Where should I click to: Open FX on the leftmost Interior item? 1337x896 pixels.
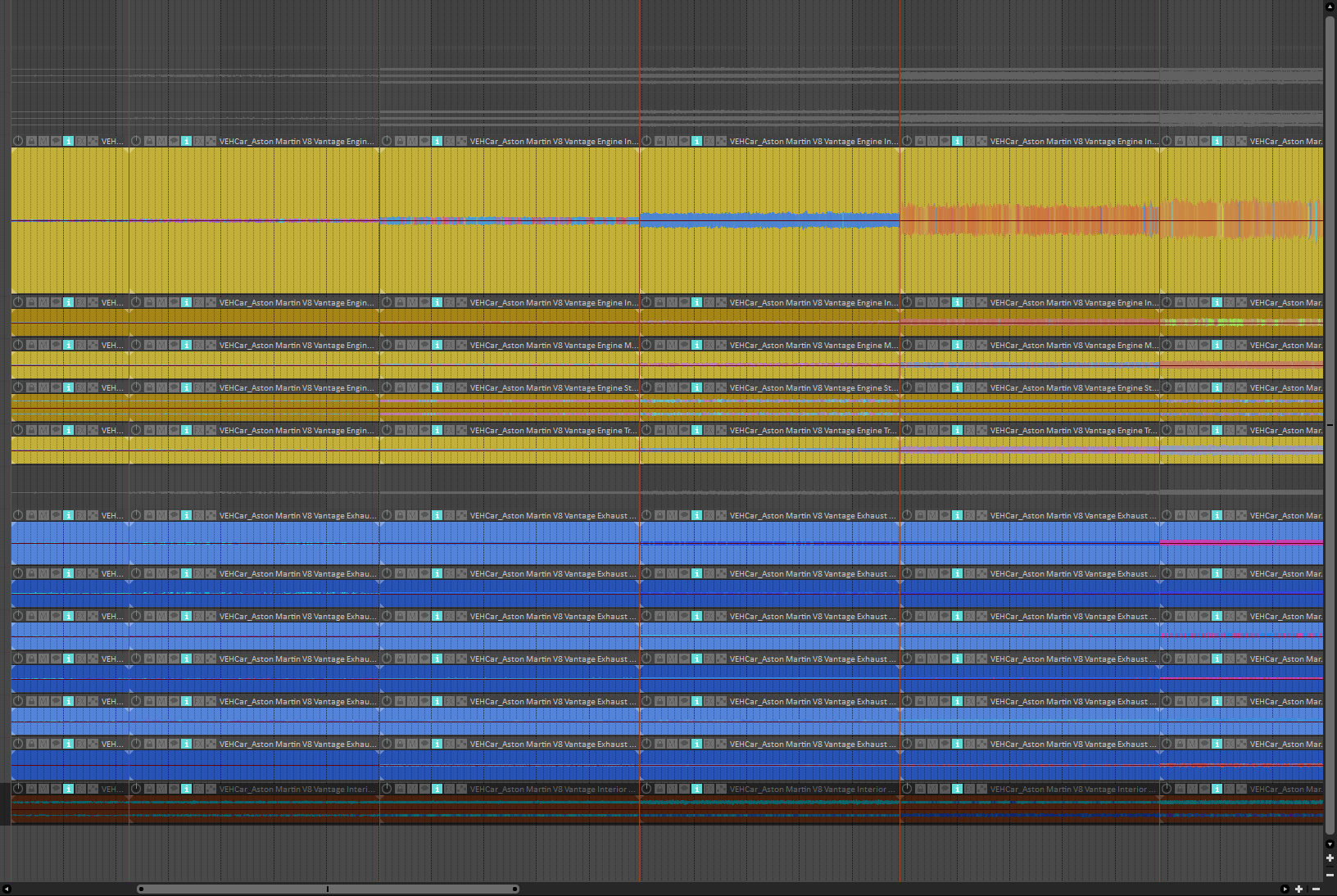(80, 789)
